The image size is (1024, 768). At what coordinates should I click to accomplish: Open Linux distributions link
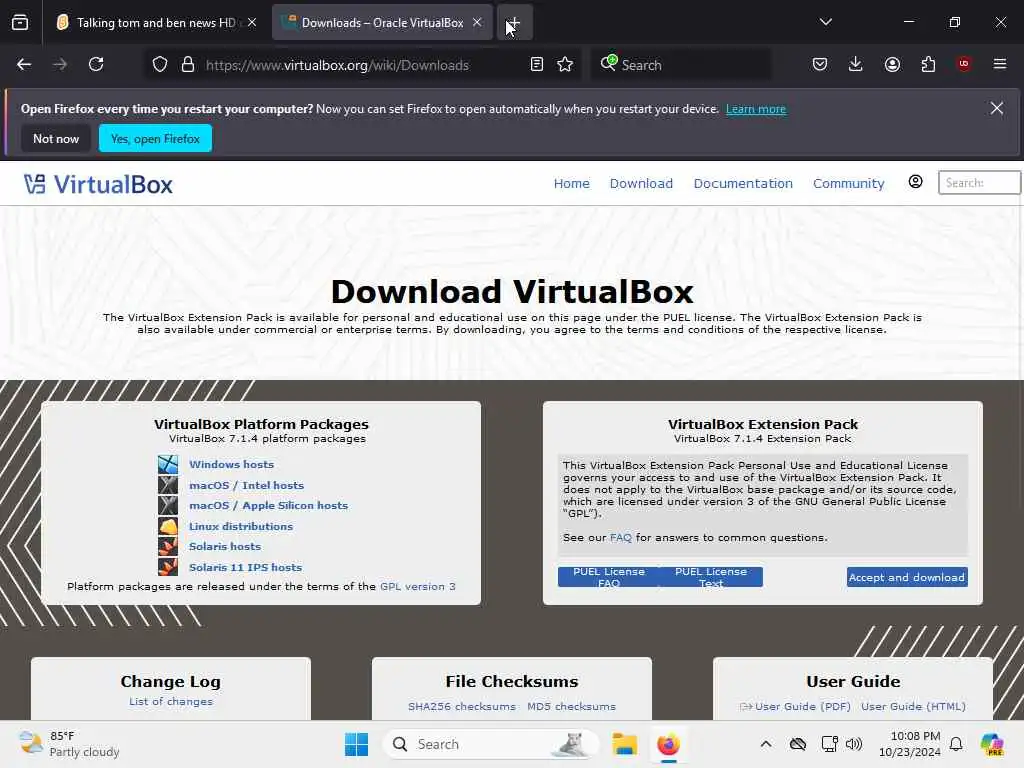click(241, 526)
